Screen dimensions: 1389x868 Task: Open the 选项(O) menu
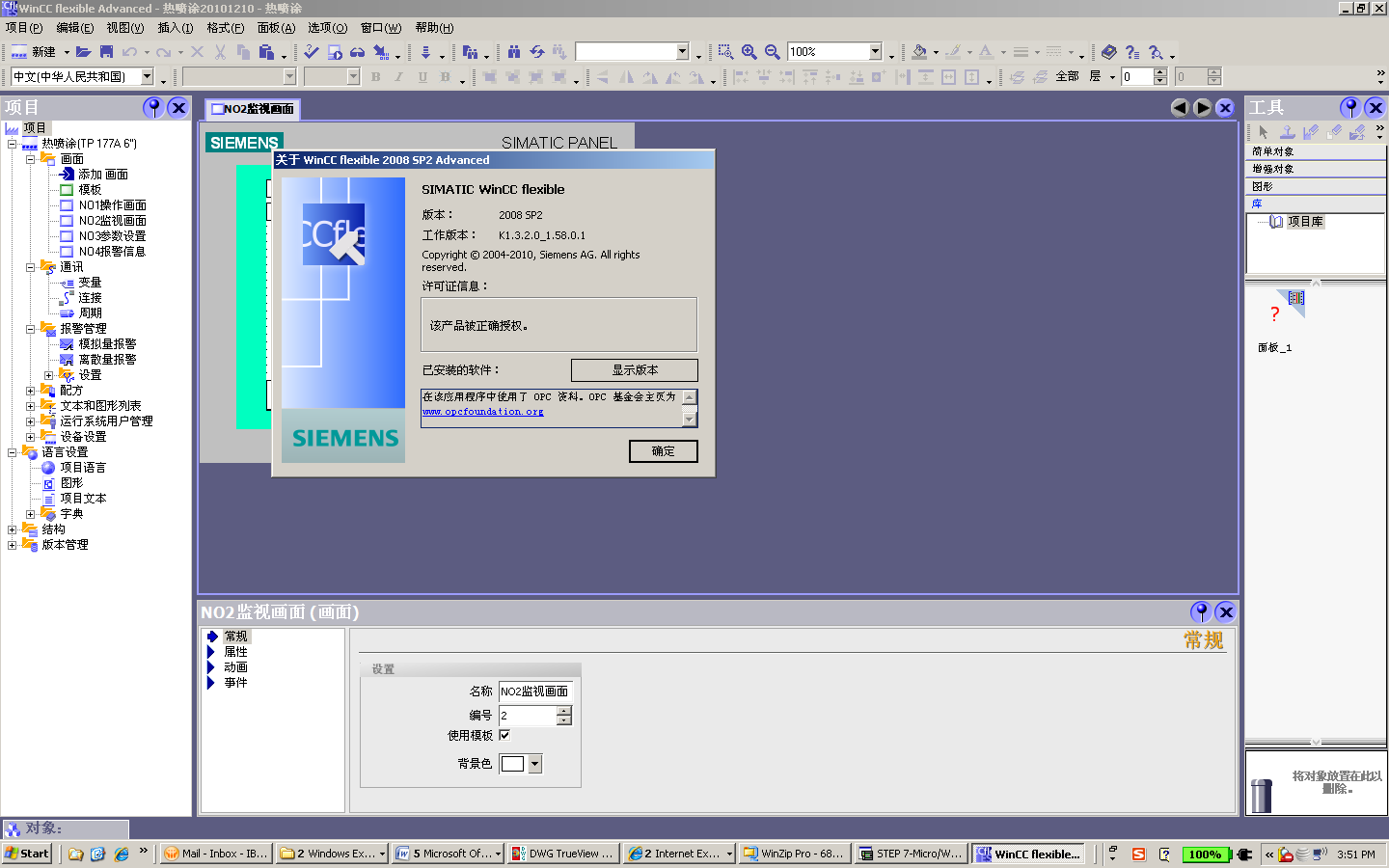pos(328,28)
